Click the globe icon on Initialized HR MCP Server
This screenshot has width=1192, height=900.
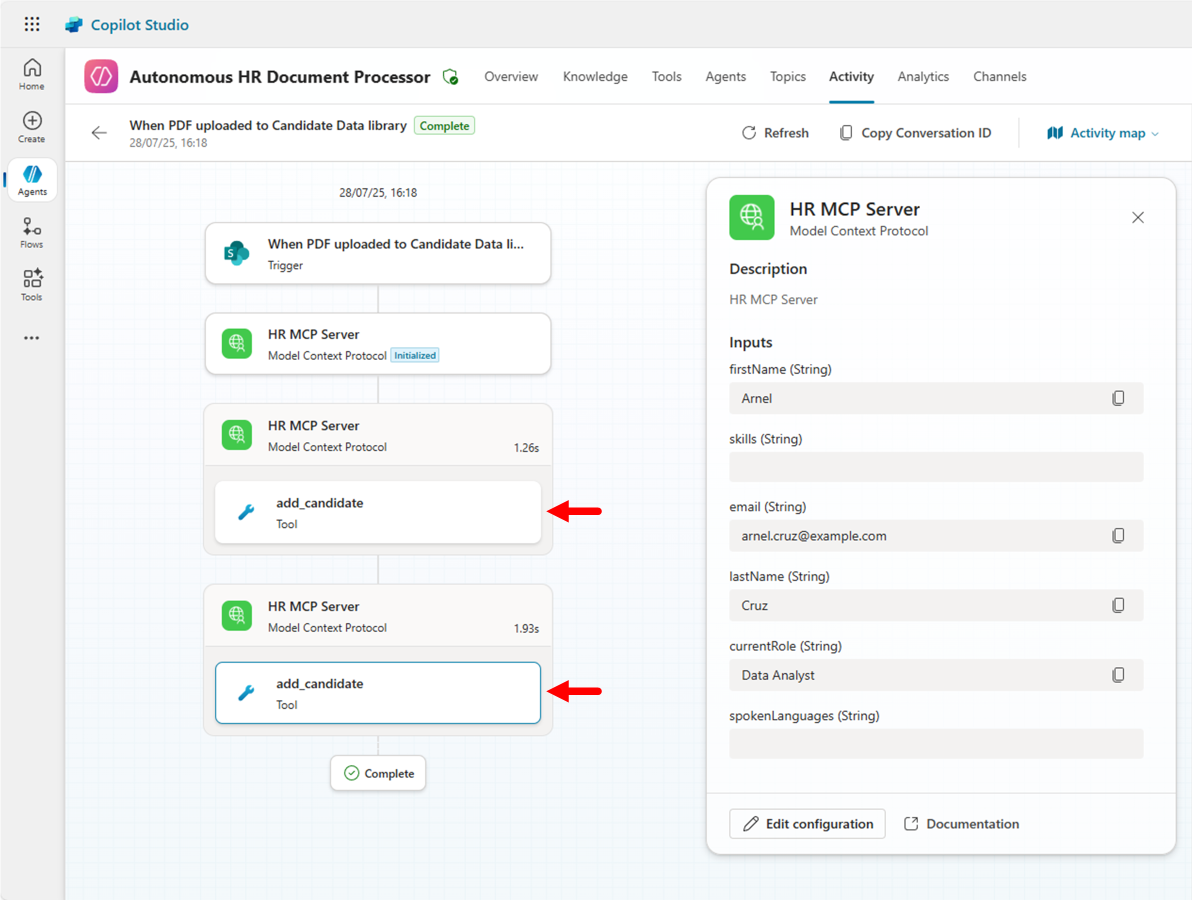point(236,344)
